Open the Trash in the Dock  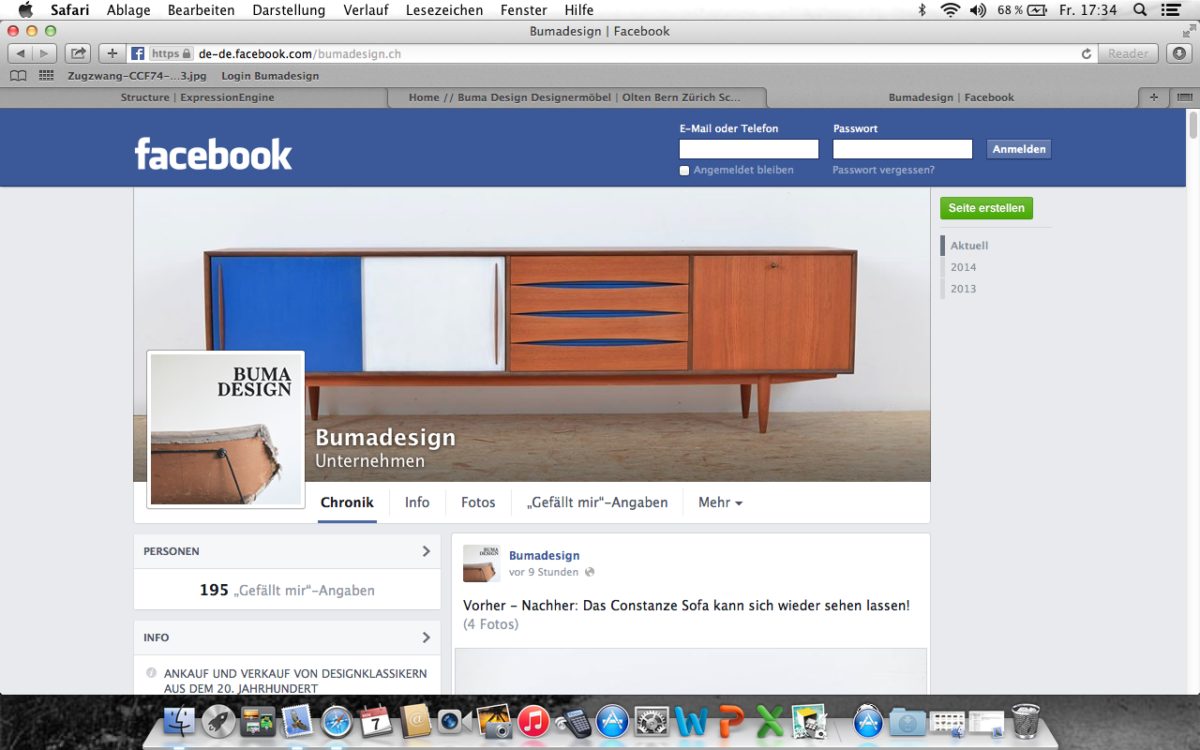click(x=1025, y=720)
